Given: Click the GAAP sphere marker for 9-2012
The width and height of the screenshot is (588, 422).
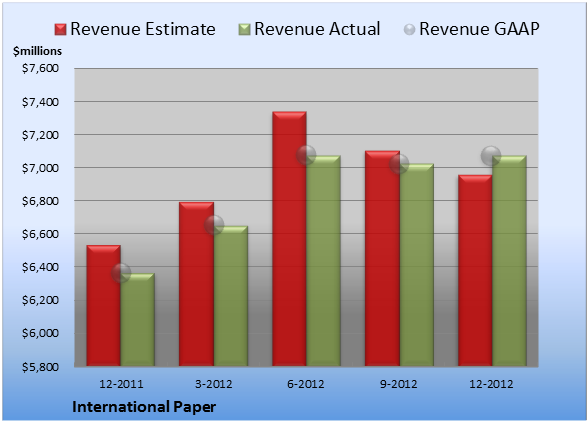Looking at the screenshot, I should pyautogui.click(x=399, y=164).
